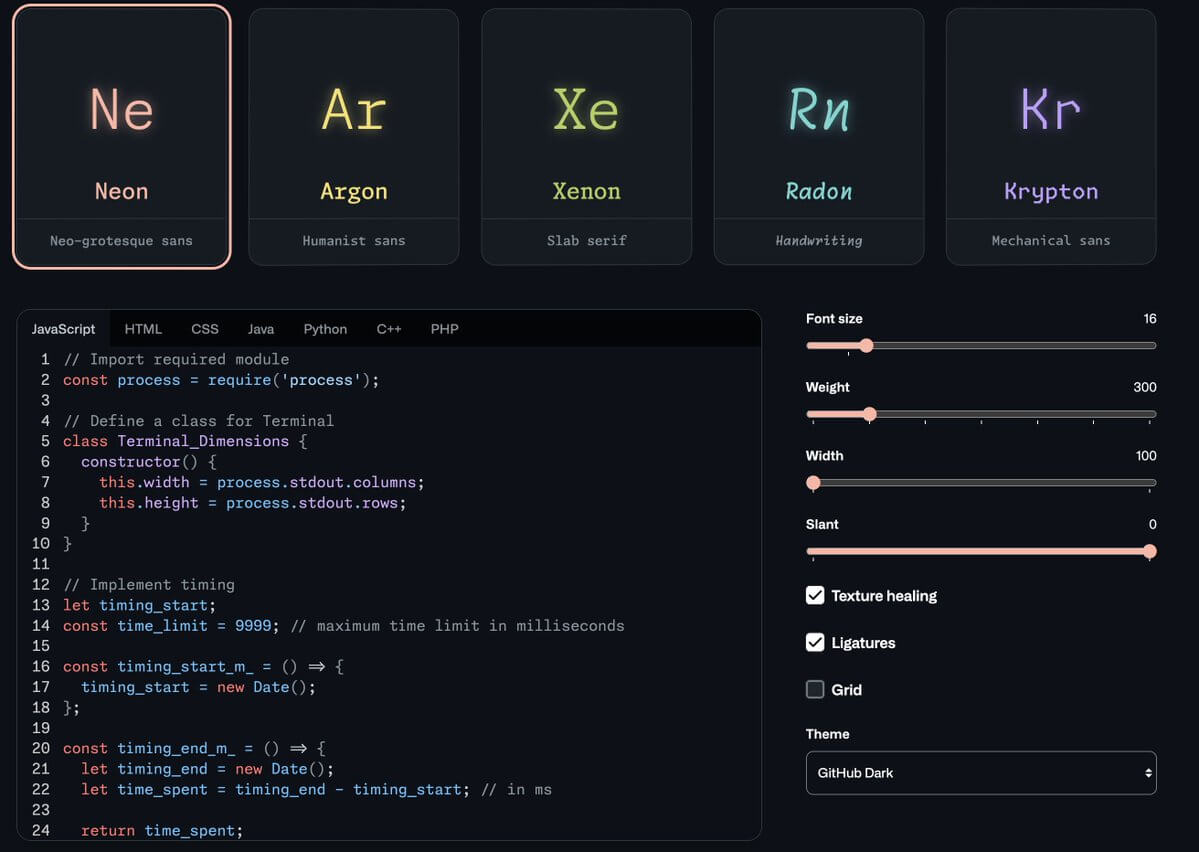The height and width of the screenshot is (852, 1199).
Task: Select the Krypton mechanical sans font card
Action: (x=1050, y=135)
